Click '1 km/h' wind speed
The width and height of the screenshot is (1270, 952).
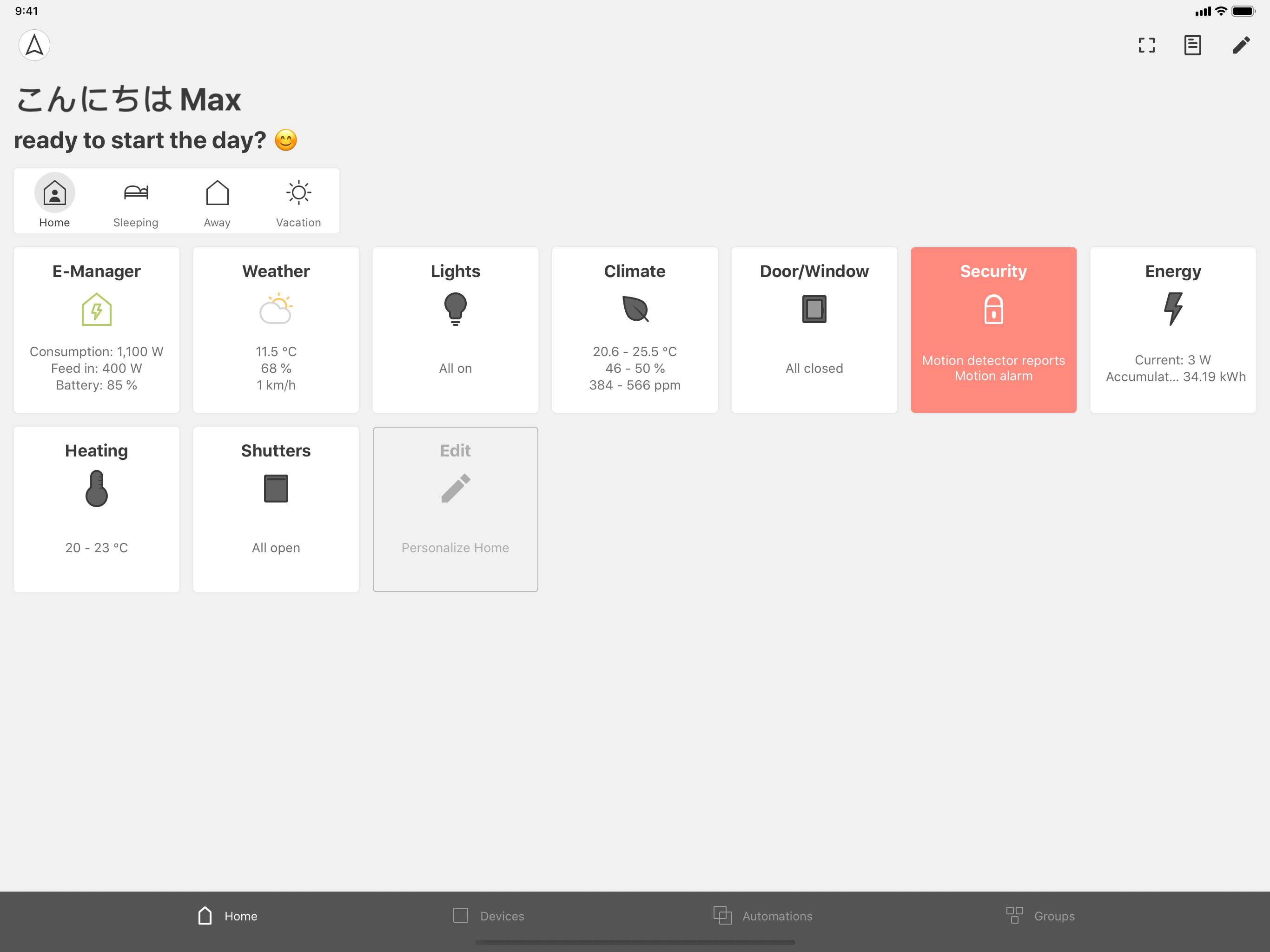276,385
